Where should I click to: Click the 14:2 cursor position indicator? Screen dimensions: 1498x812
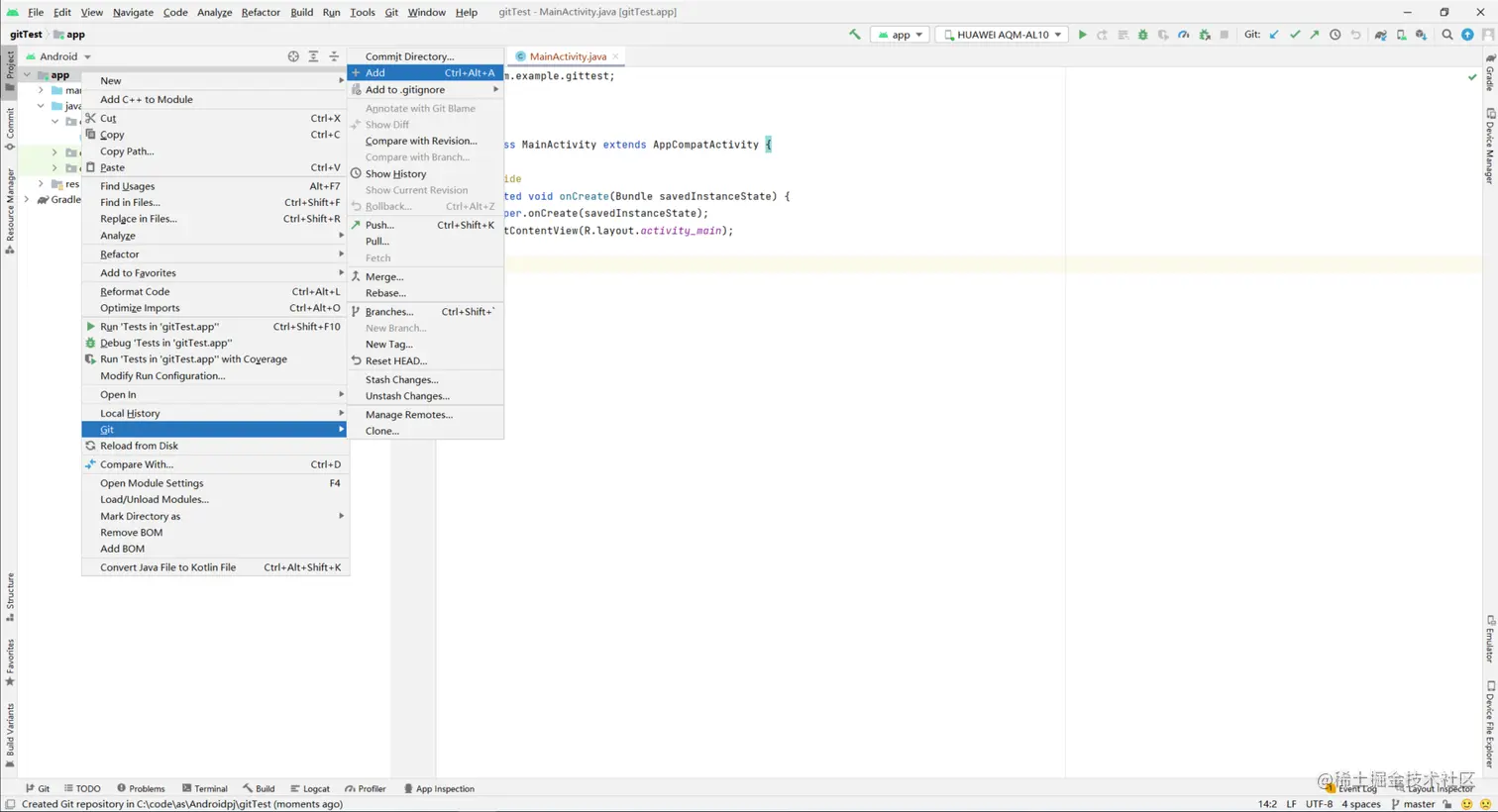point(1267,804)
